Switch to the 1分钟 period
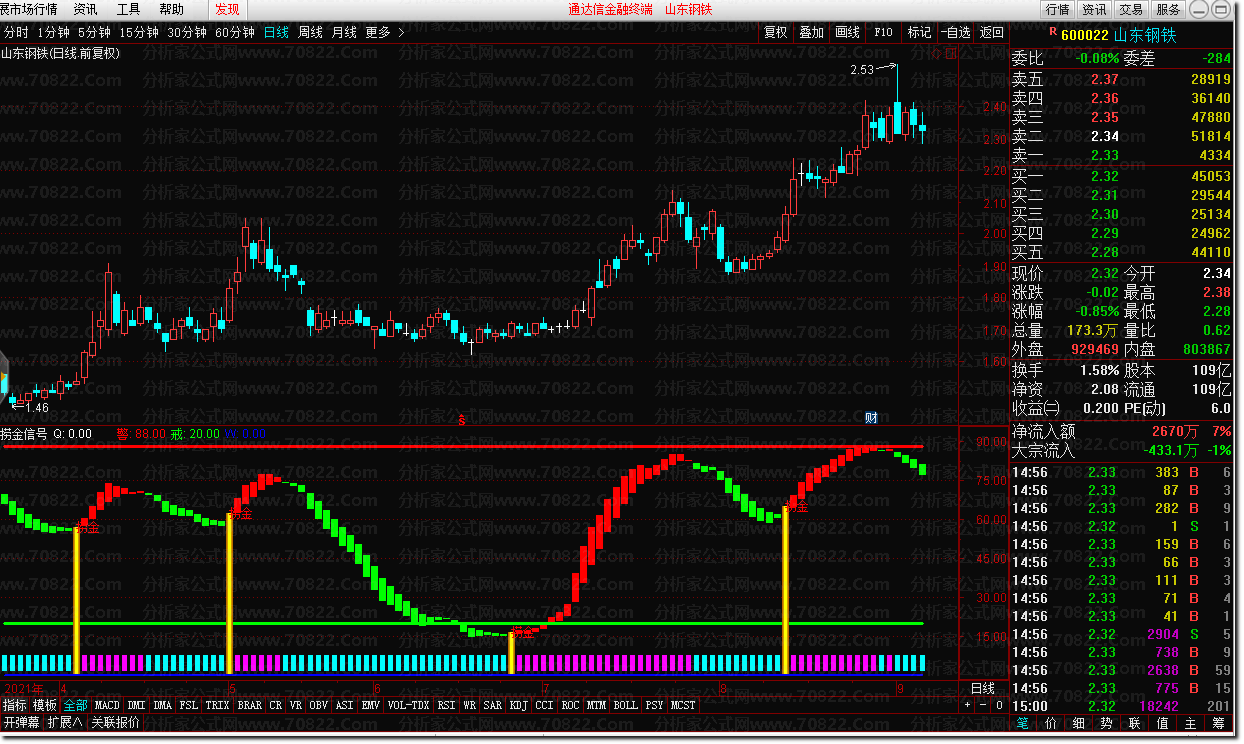The width and height of the screenshot is (1244, 744). click(53, 32)
